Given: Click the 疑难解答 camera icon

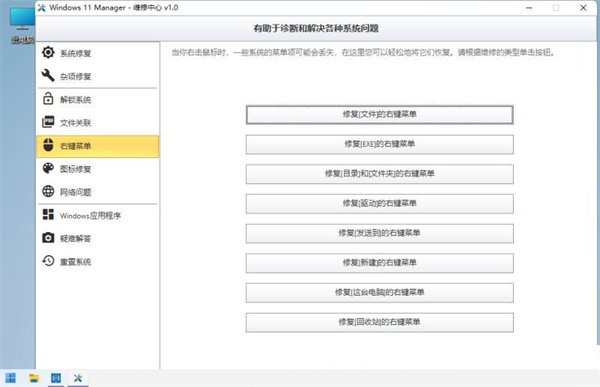Looking at the screenshot, I should coord(48,238).
